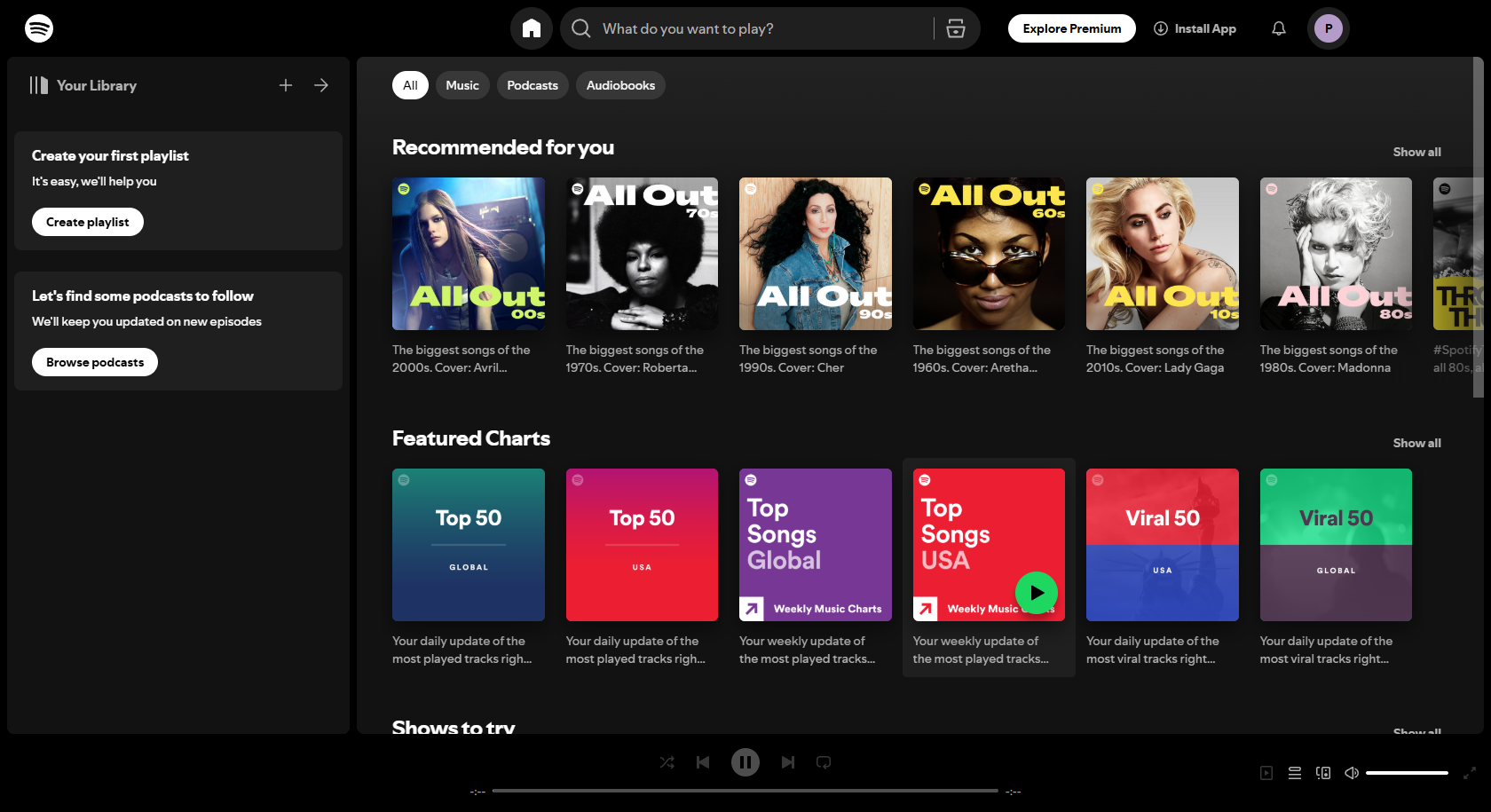
Task: Collapse Your Library icon
Action: [x=38, y=85]
